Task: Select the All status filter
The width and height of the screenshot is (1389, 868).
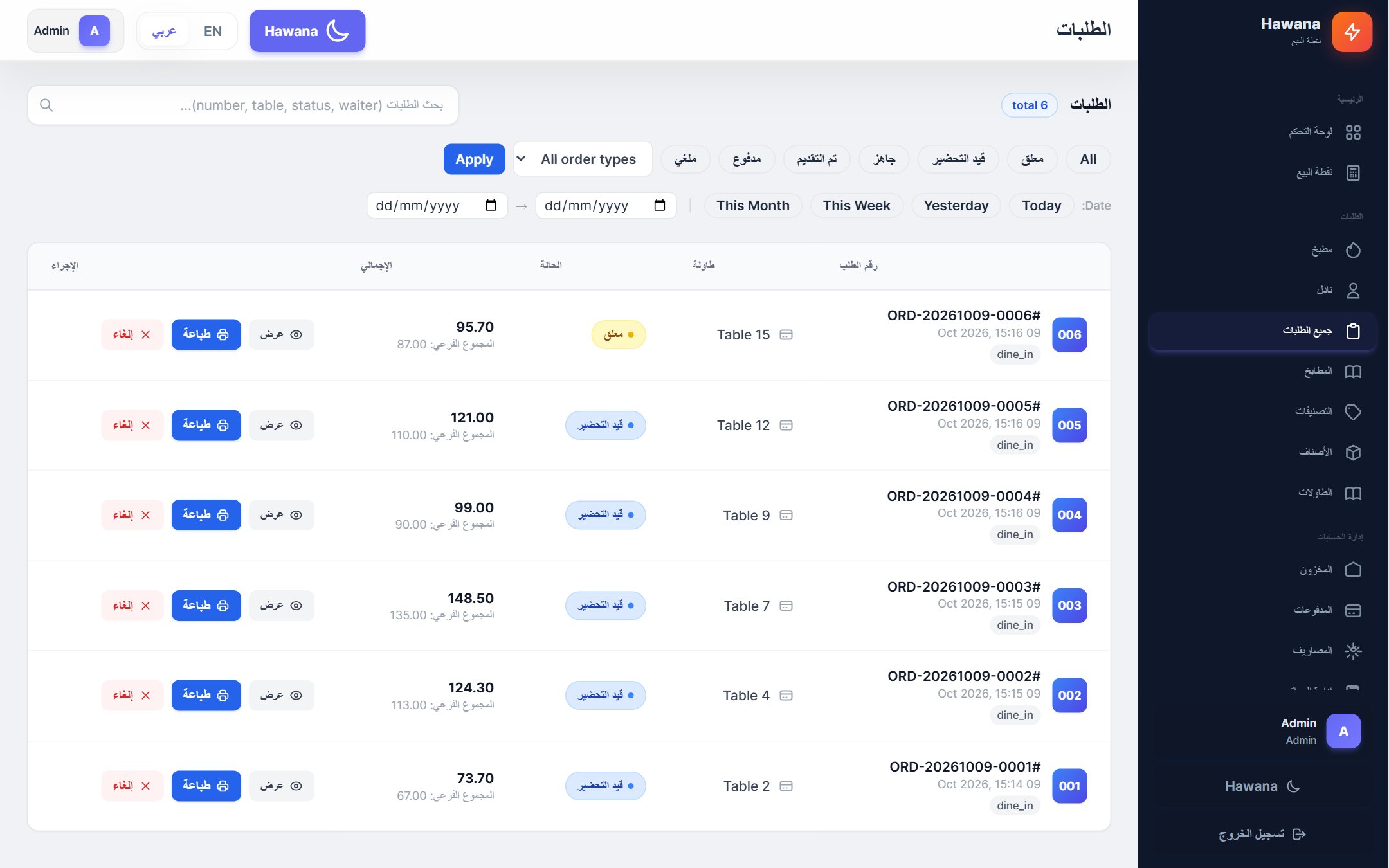Action: tap(1088, 159)
